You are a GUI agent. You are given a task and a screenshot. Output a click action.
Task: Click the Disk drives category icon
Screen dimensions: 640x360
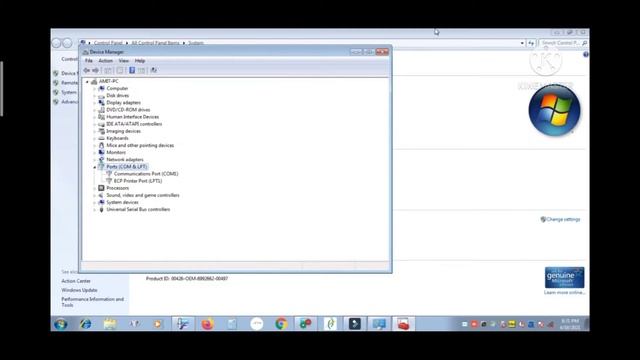click(x=102, y=96)
